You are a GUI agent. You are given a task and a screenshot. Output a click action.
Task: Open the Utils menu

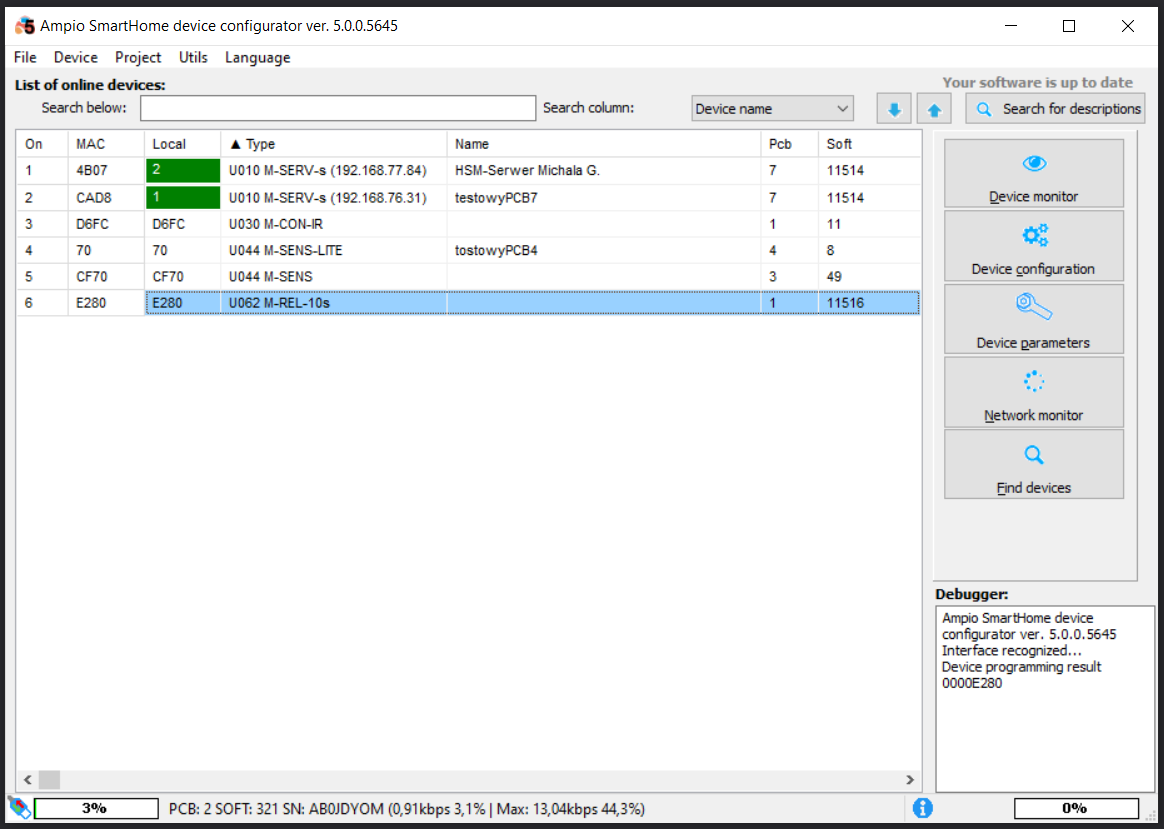pos(193,57)
